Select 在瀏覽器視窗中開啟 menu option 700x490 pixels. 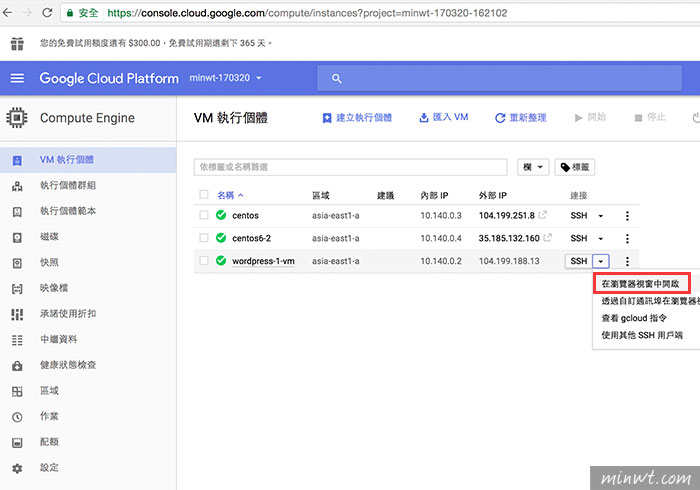coord(641,284)
